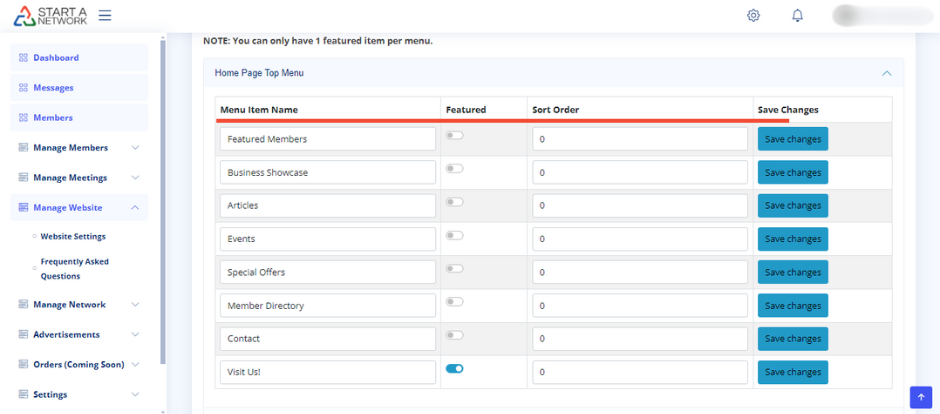Click the Messages icon in sidebar
Viewport: 940px width, 414px height.
coord(23,88)
